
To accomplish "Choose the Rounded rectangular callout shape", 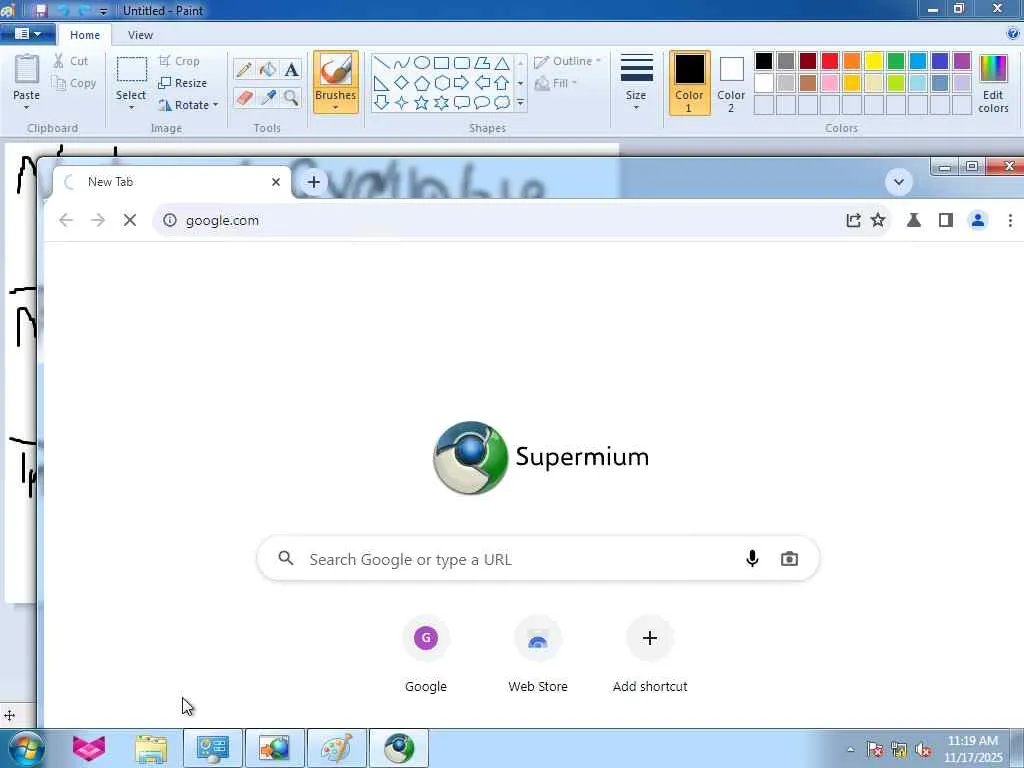I will pos(462,103).
